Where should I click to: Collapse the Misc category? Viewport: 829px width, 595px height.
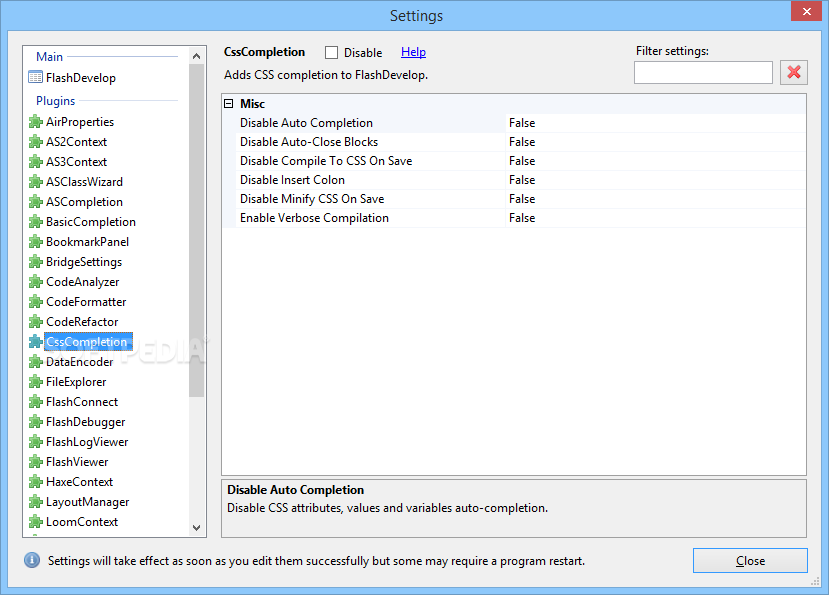228,104
